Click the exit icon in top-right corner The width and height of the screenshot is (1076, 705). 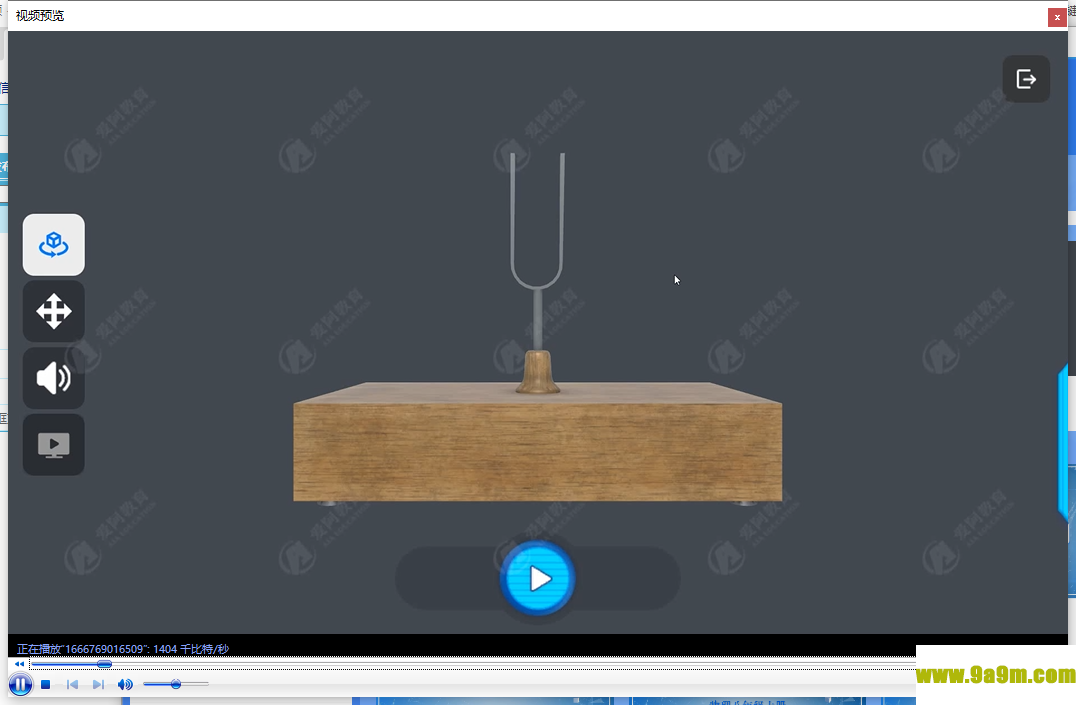pyautogui.click(x=1026, y=79)
